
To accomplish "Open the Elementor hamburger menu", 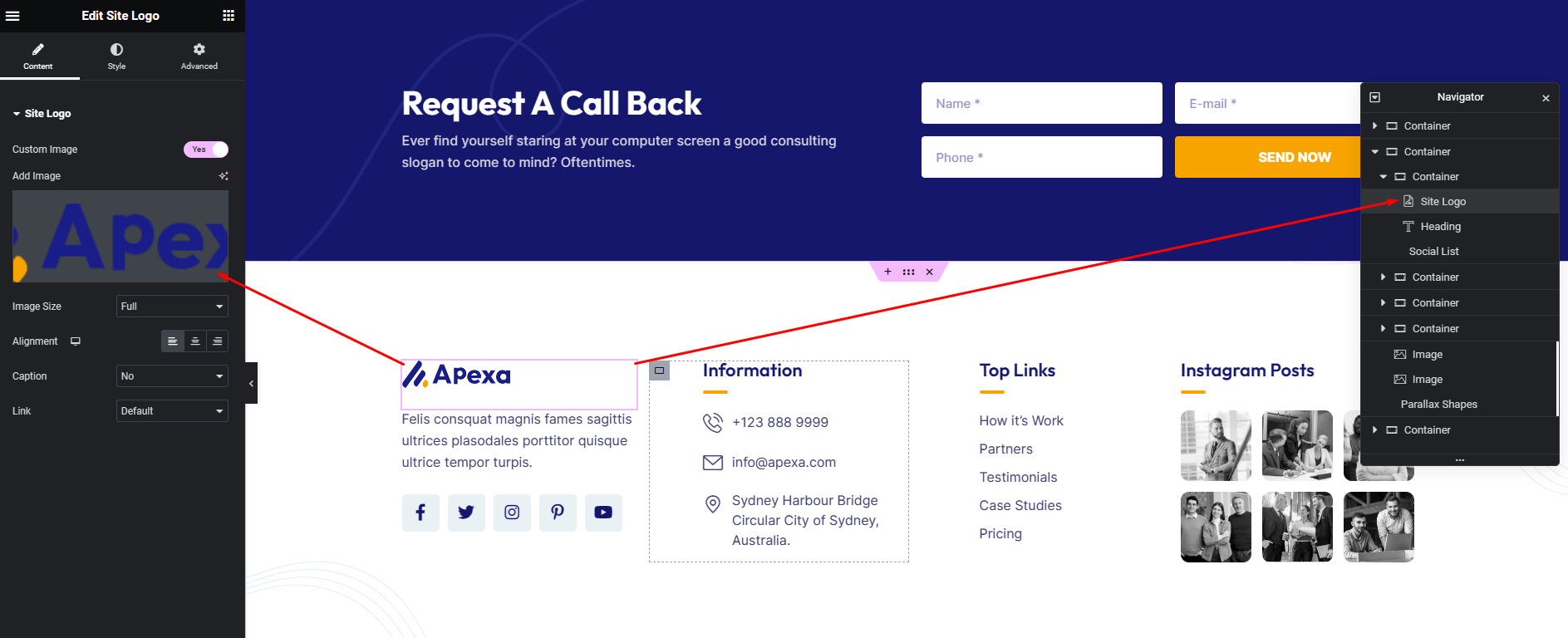I will coord(12,16).
